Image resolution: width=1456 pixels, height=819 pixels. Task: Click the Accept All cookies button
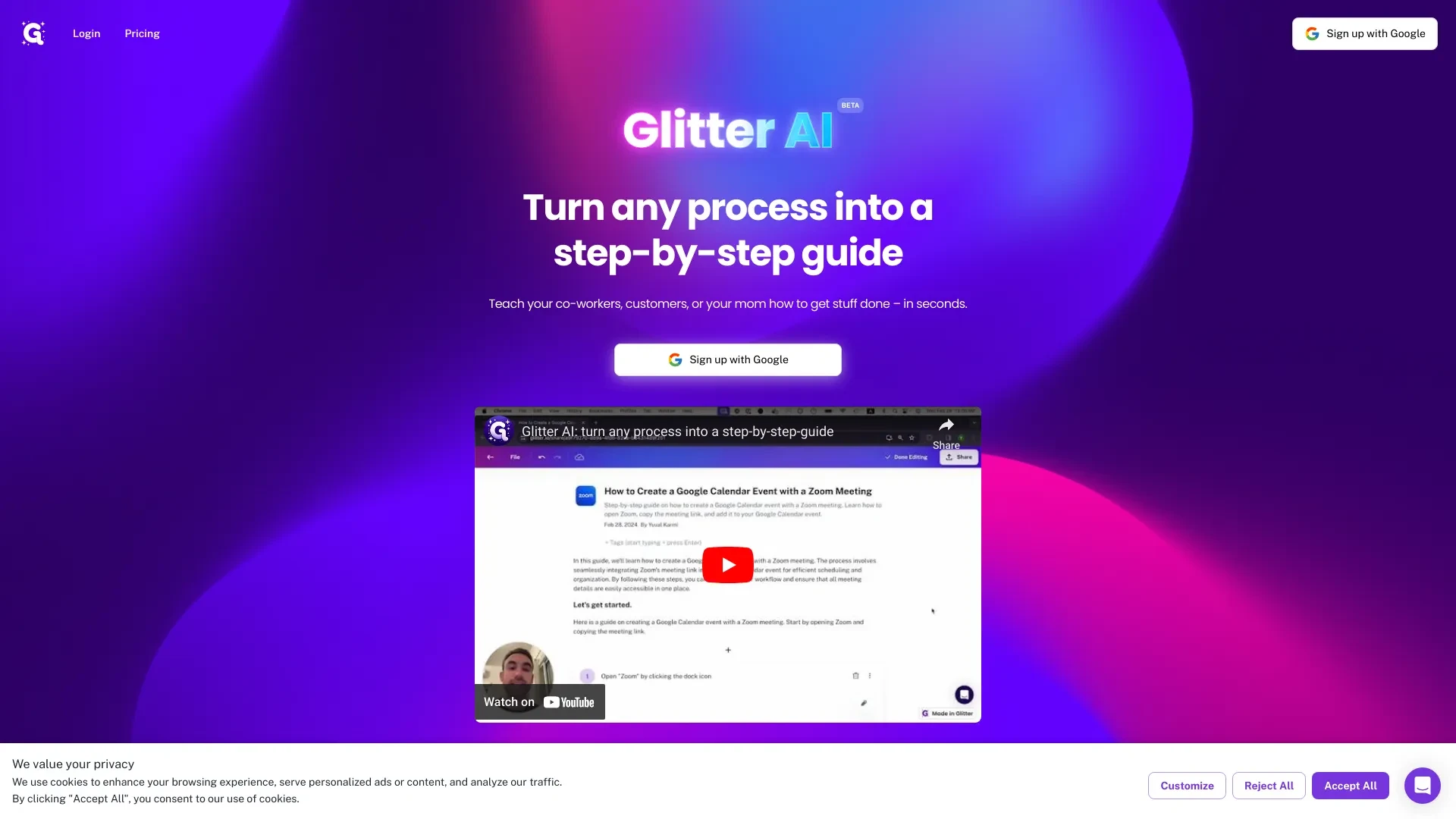(x=1350, y=785)
